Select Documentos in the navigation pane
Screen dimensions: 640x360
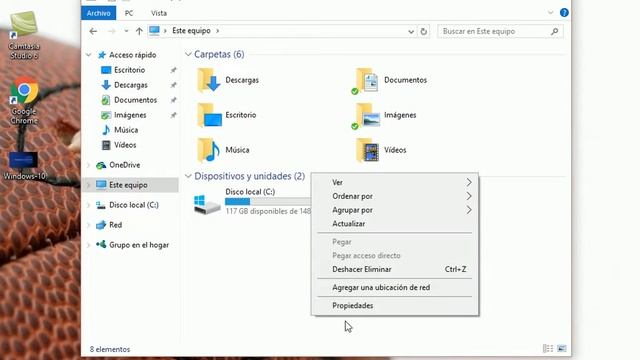click(135, 100)
